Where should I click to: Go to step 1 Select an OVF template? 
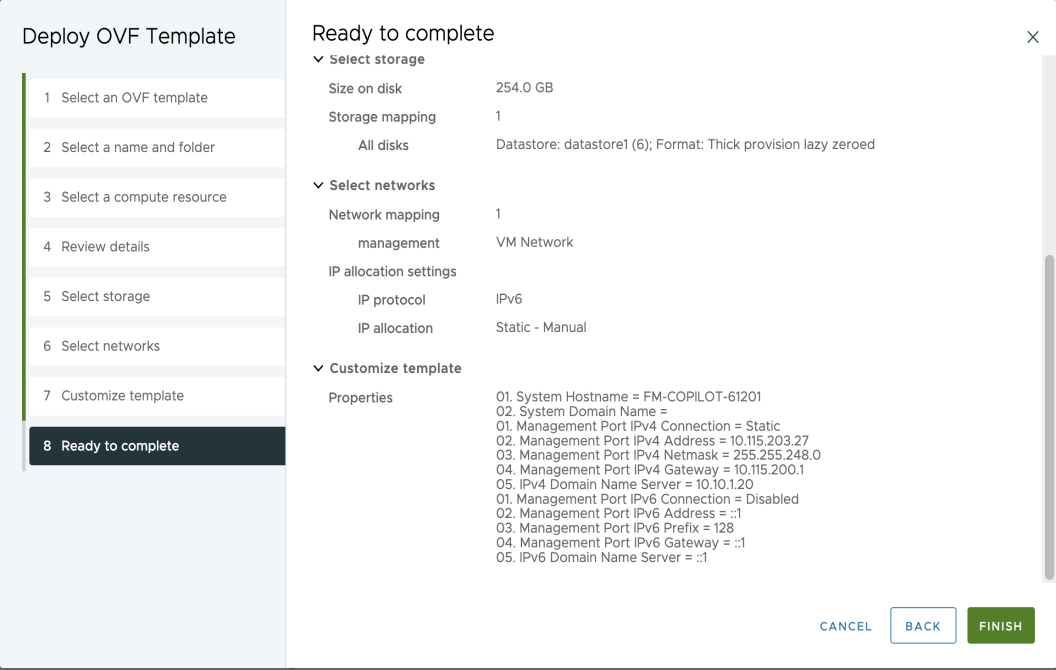[134, 98]
